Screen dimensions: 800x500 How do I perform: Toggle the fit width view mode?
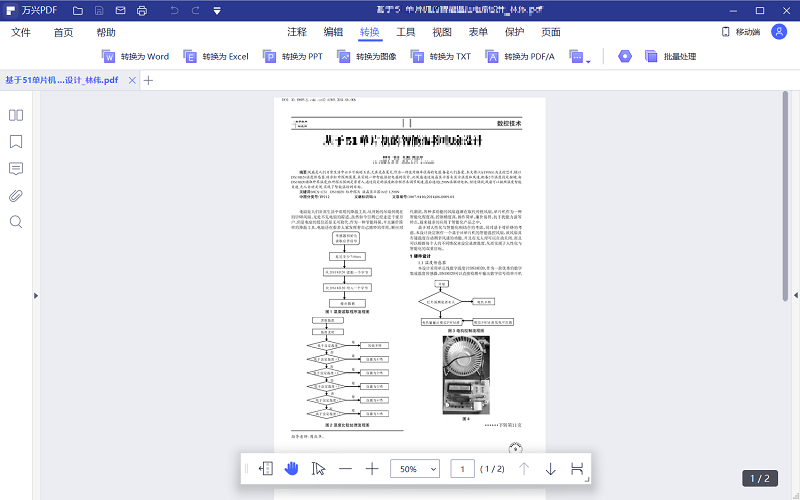click(x=577, y=468)
